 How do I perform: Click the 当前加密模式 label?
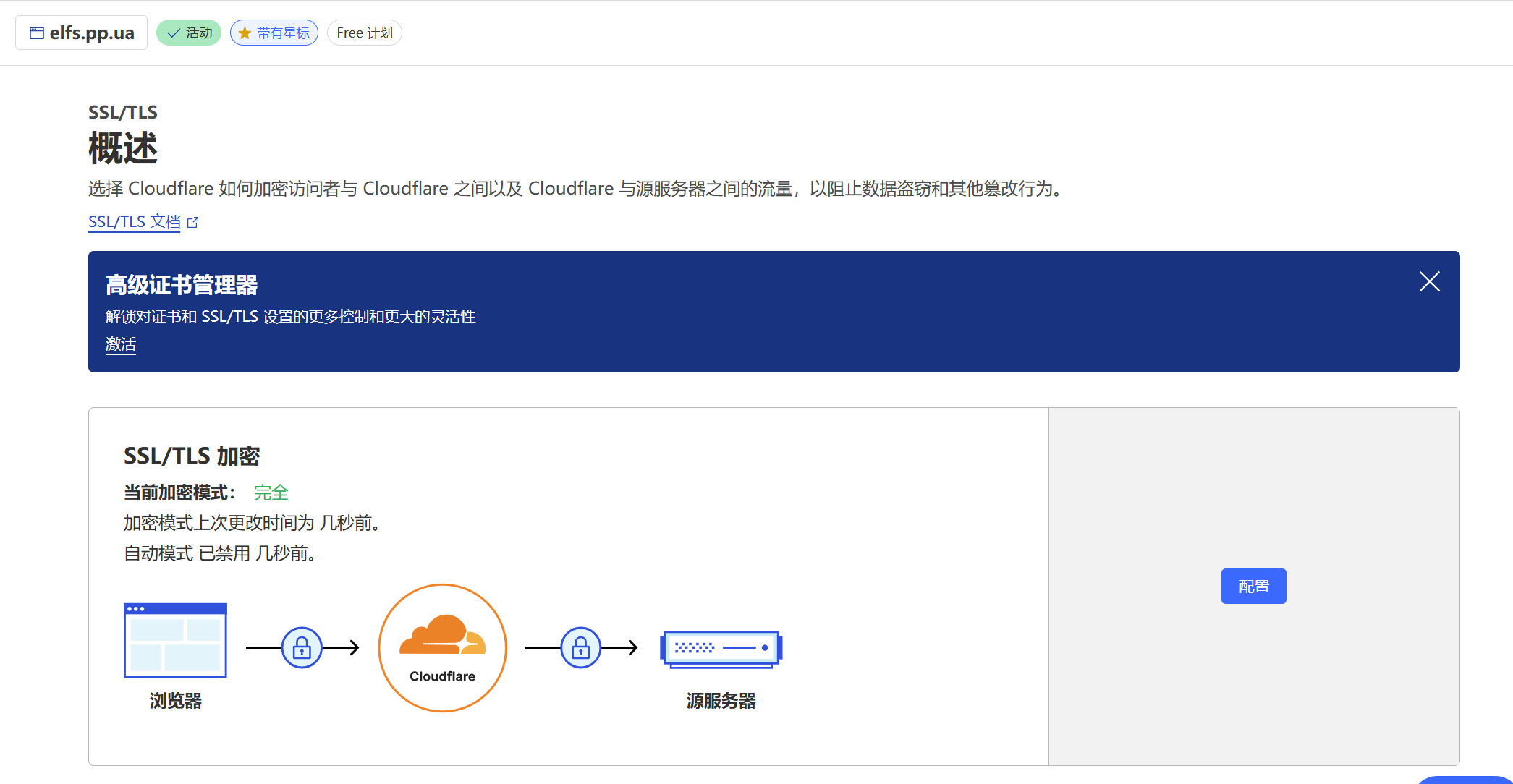pyautogui.click(x=179, y=493)
